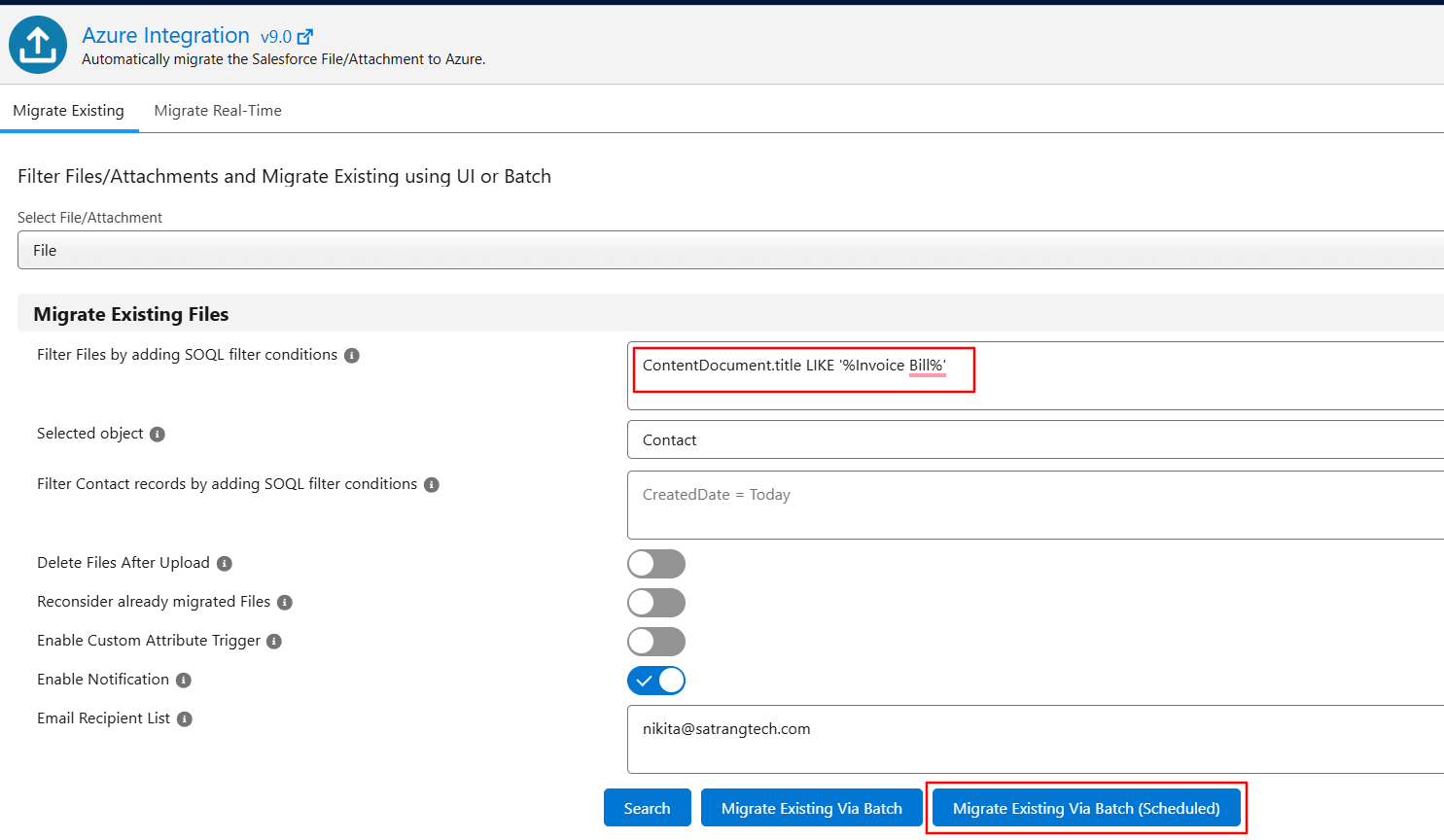Click the Reconsider already migrated Files label
Image resolution: width=1444 pixels, height=840 pixels.
click(154, 602)
